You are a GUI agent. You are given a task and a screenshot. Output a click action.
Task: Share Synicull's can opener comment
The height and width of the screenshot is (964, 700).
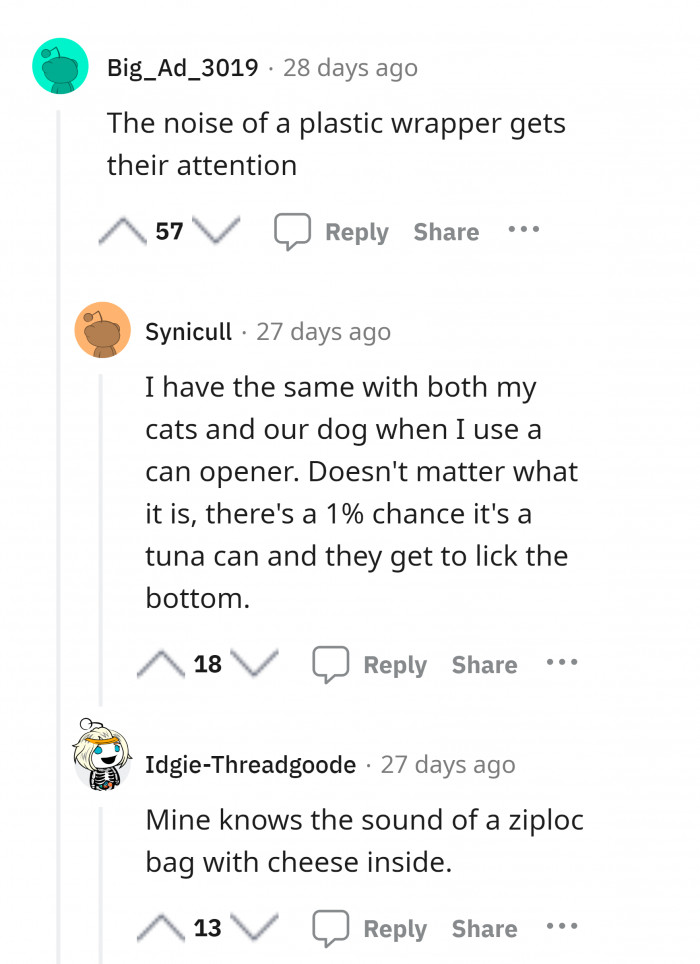pos(483,662)
